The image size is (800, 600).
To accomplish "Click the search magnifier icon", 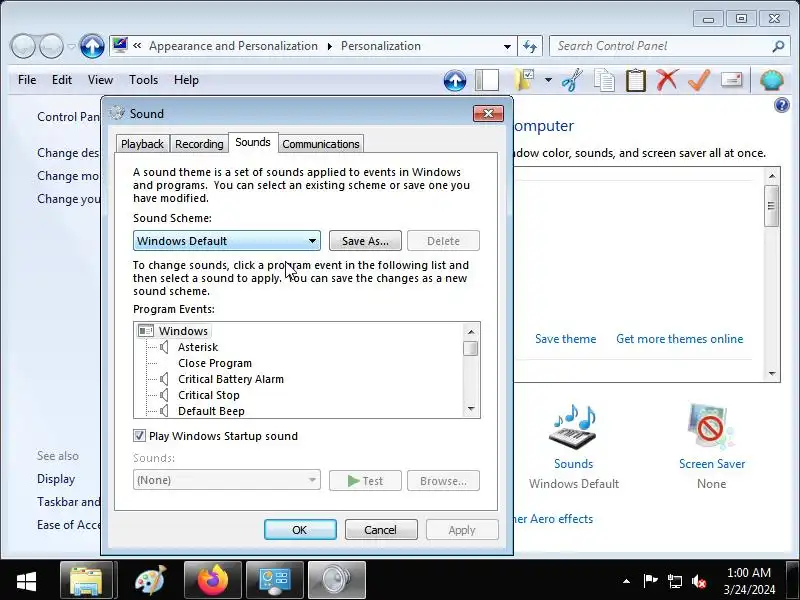I will (x=778, y=46).
